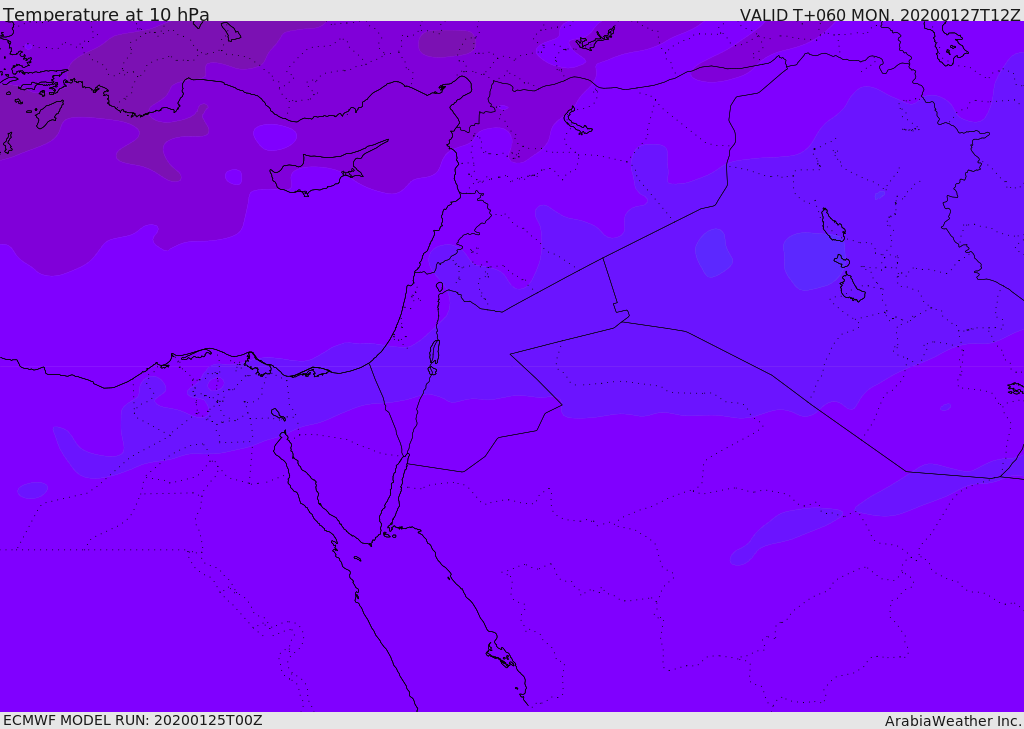
Task: Click the 'ArabiaWeather Inc' credit text
Action: tap(952, 721)
